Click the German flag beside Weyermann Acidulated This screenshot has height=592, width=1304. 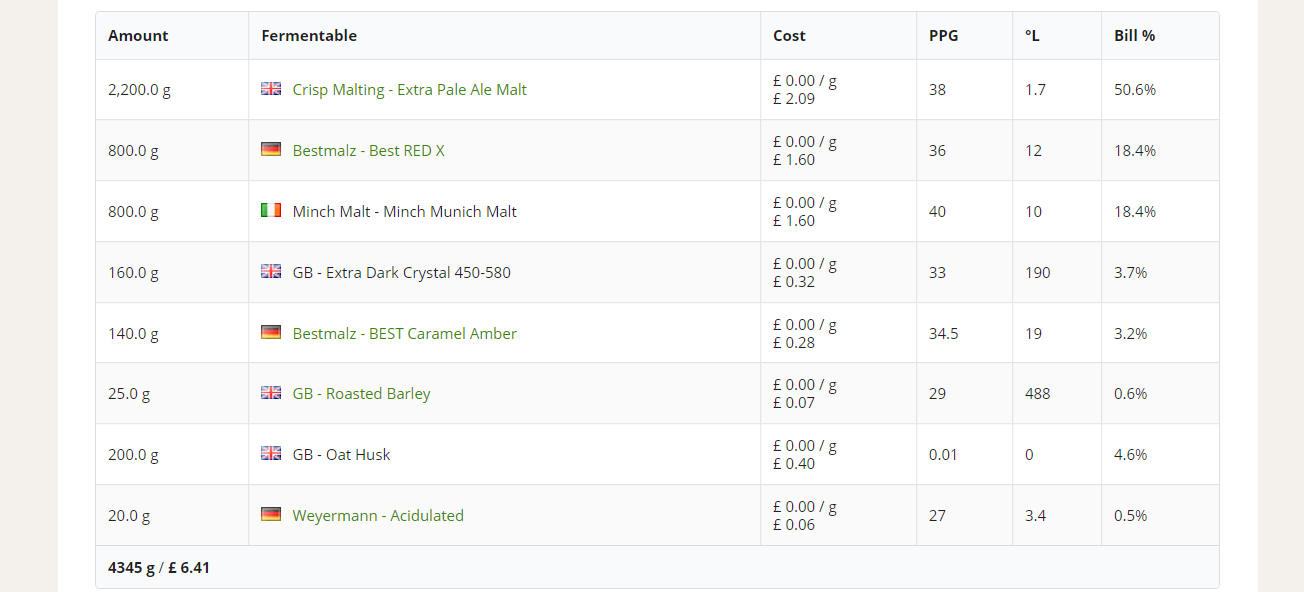271,515
